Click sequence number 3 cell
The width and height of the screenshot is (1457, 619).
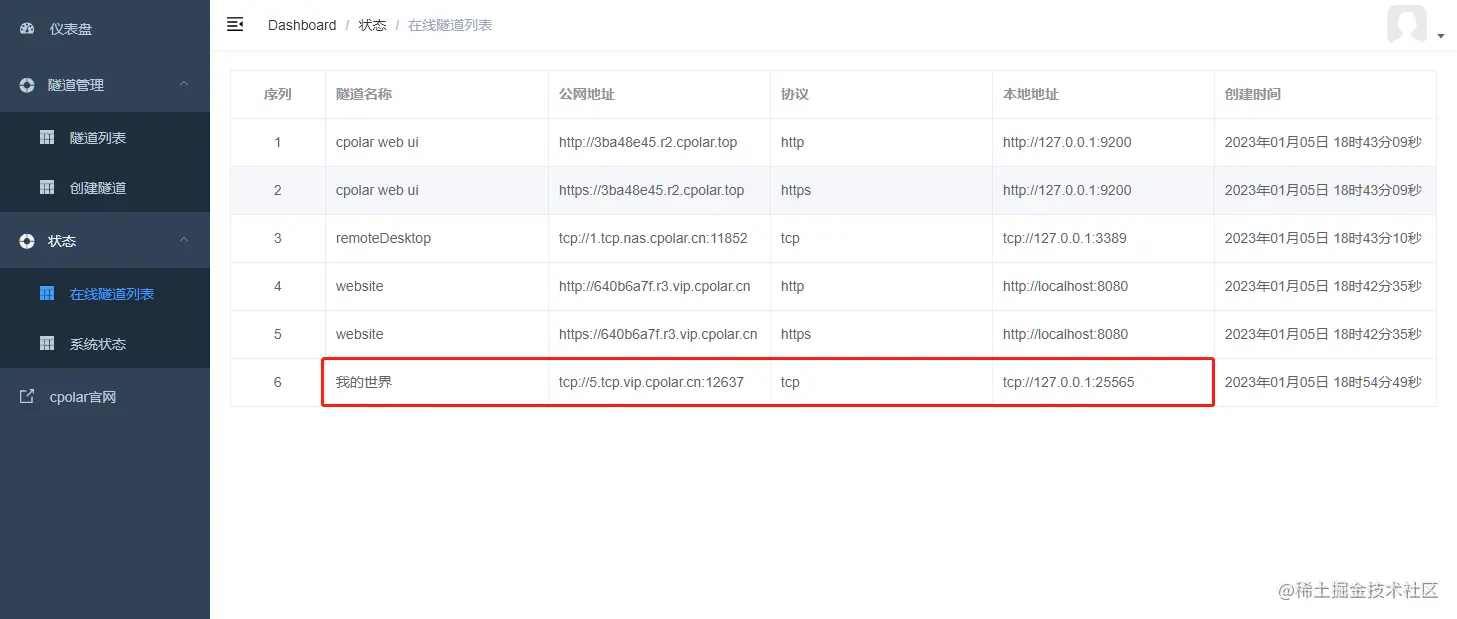(x=278, y=238)
